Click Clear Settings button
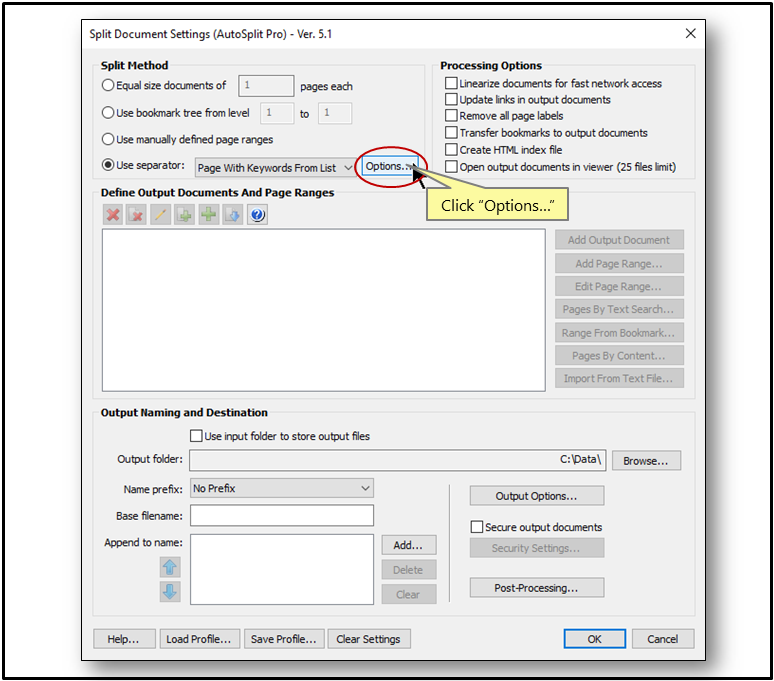The width and height of the screenshot is (774, 681). click(x=369, y=639)
